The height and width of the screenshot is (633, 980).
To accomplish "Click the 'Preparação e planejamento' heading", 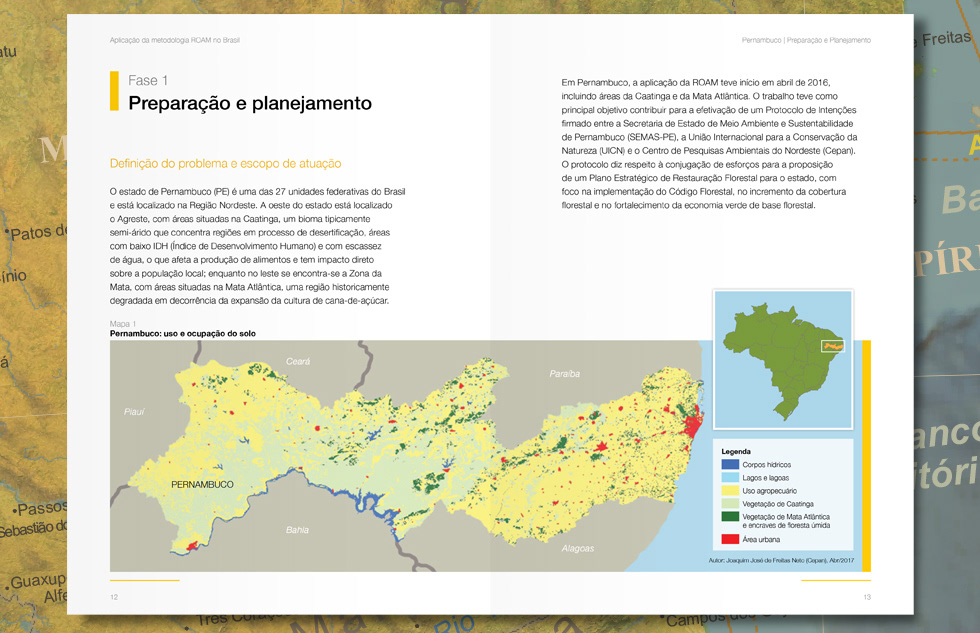I will click(x=250, y=103).
